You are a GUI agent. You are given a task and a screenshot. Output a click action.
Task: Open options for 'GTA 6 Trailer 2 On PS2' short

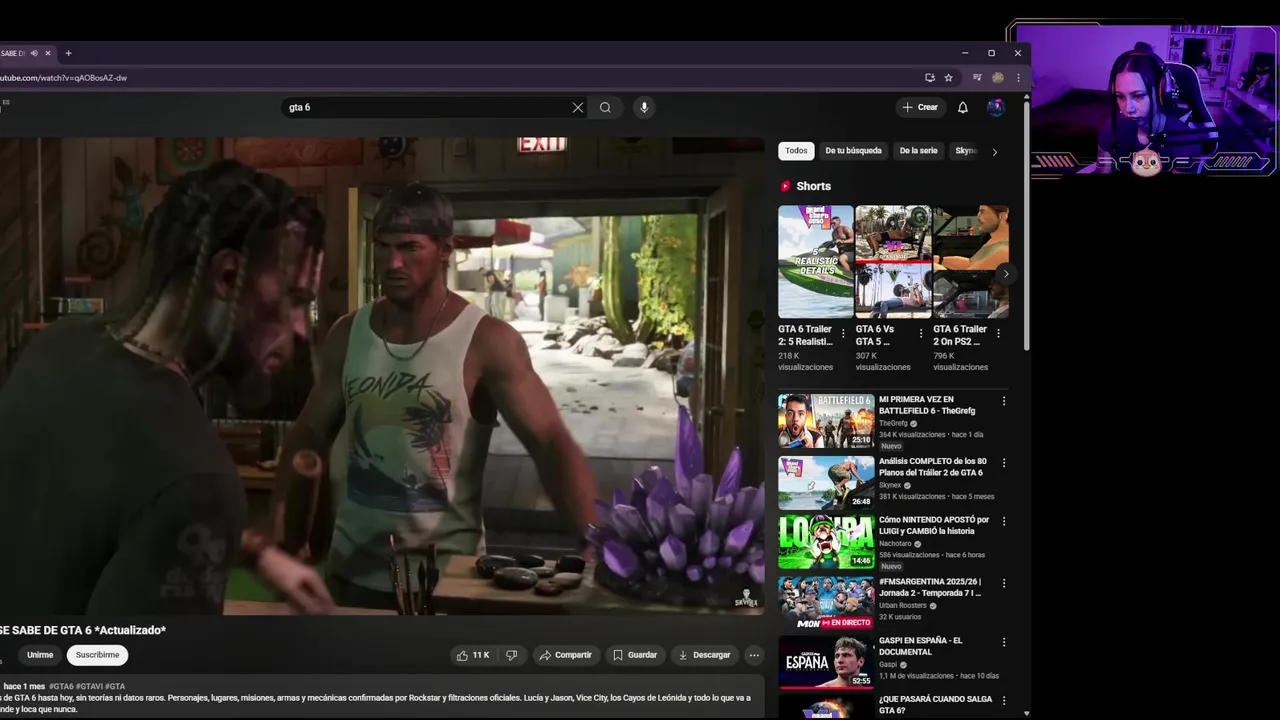point(998,333)
